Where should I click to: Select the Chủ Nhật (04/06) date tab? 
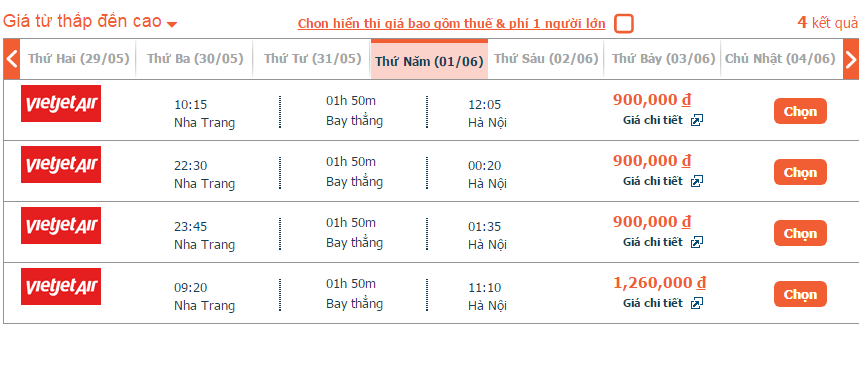point(780,59)
